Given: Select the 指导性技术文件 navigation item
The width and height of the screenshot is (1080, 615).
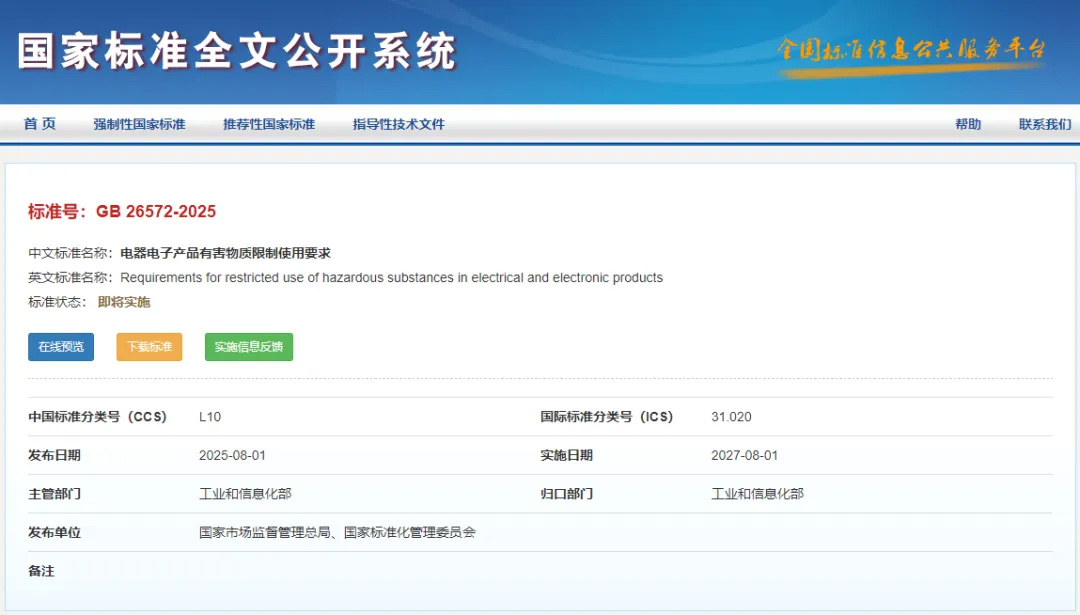Looking at the screenshot, I should pos(398,124).
